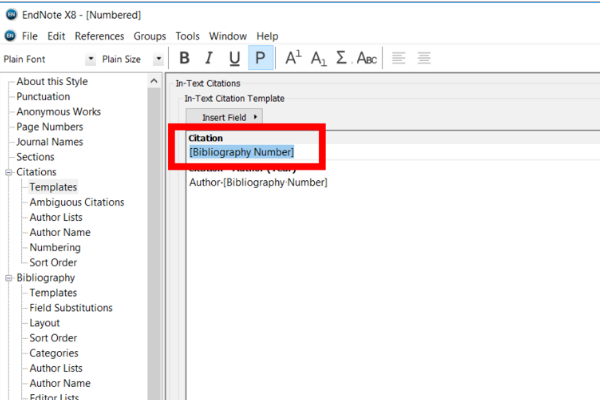Center align text
The width and height of the screenshot is (600, 400).
(424, 58)
